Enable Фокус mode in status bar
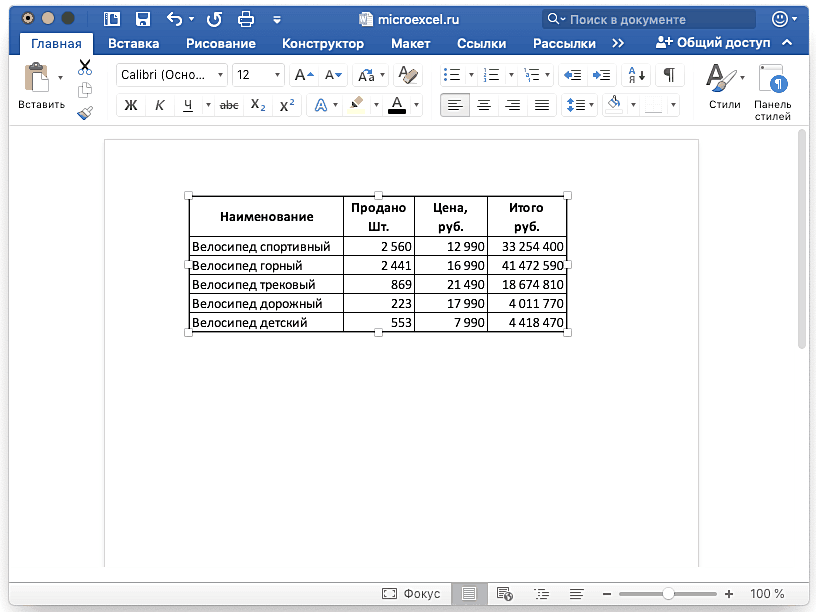The height and width of the screenshot is (612, 816). pos(411,594)
